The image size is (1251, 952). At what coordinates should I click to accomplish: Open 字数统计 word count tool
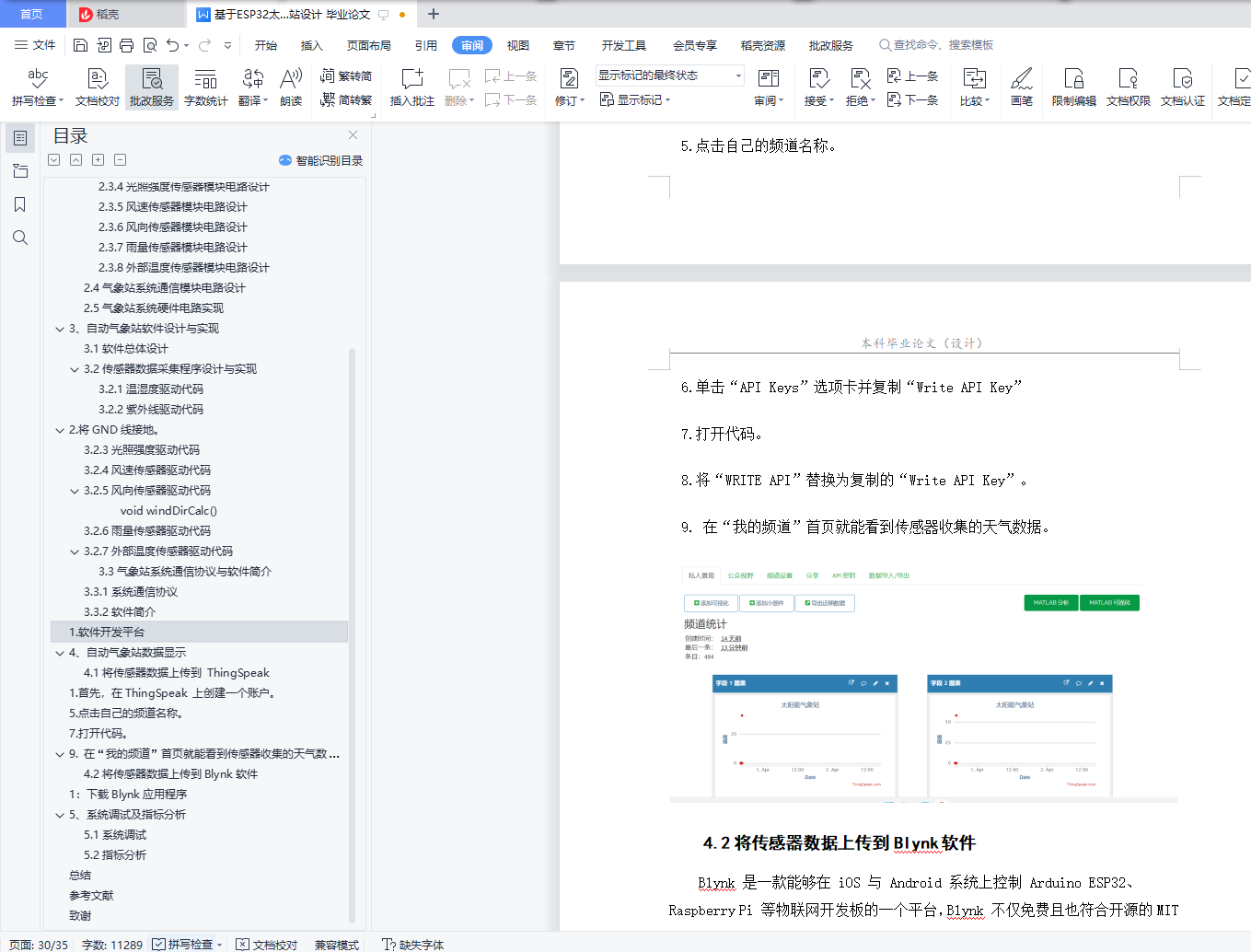206,87
